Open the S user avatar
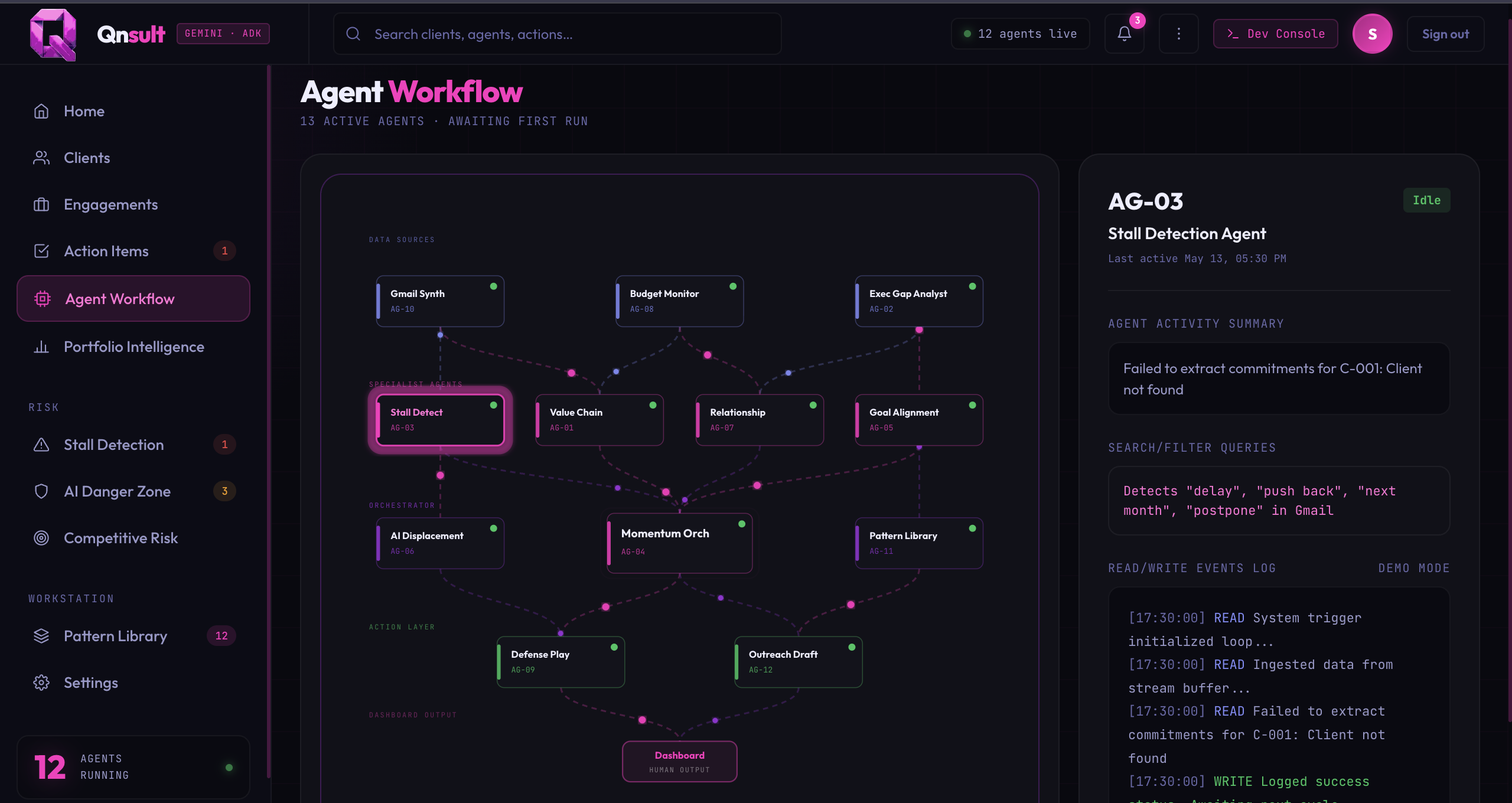The width and height of the screenshot is (1512, 803). pyautogui.click(x=1372, y=34)
